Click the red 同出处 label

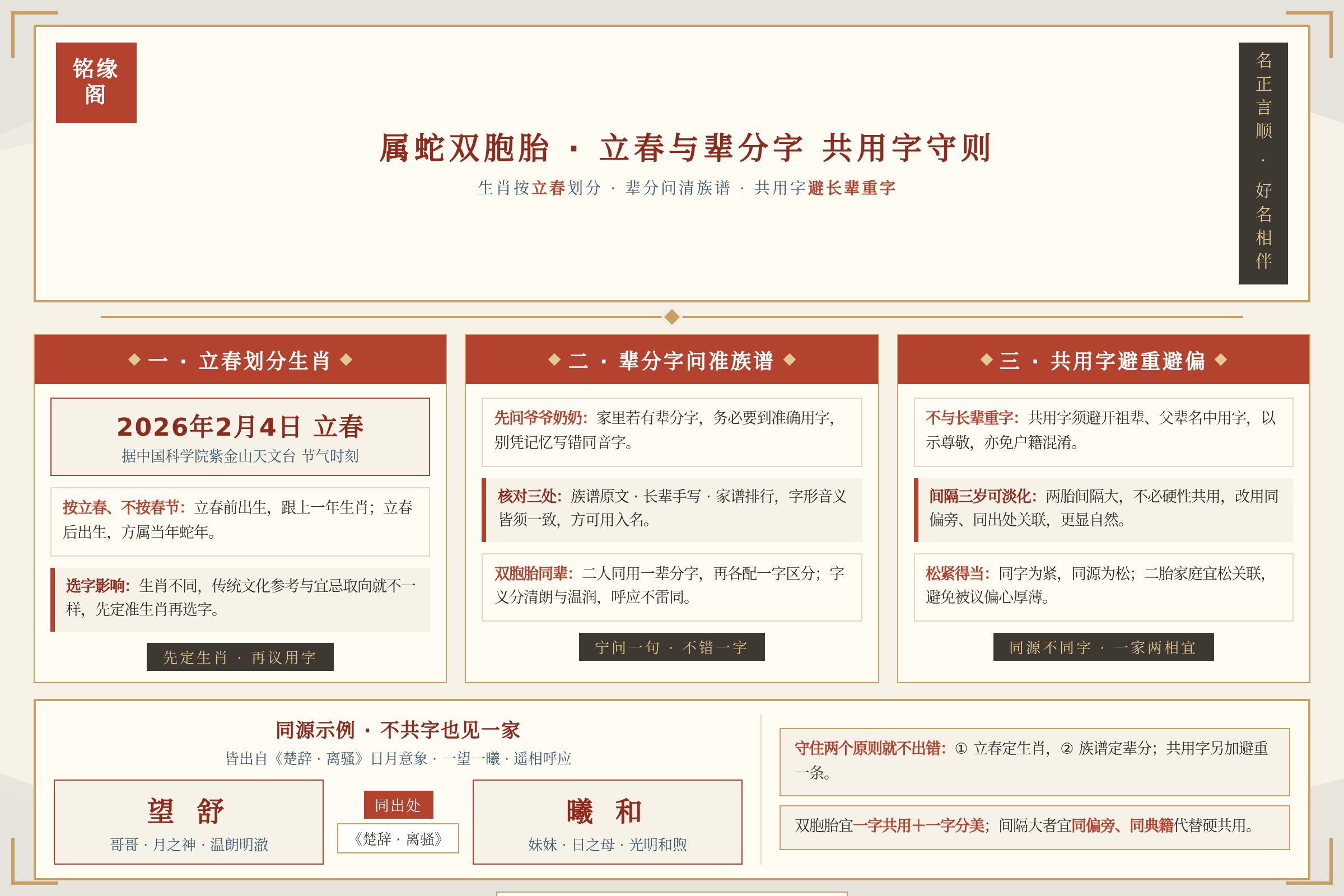(398, 805)
